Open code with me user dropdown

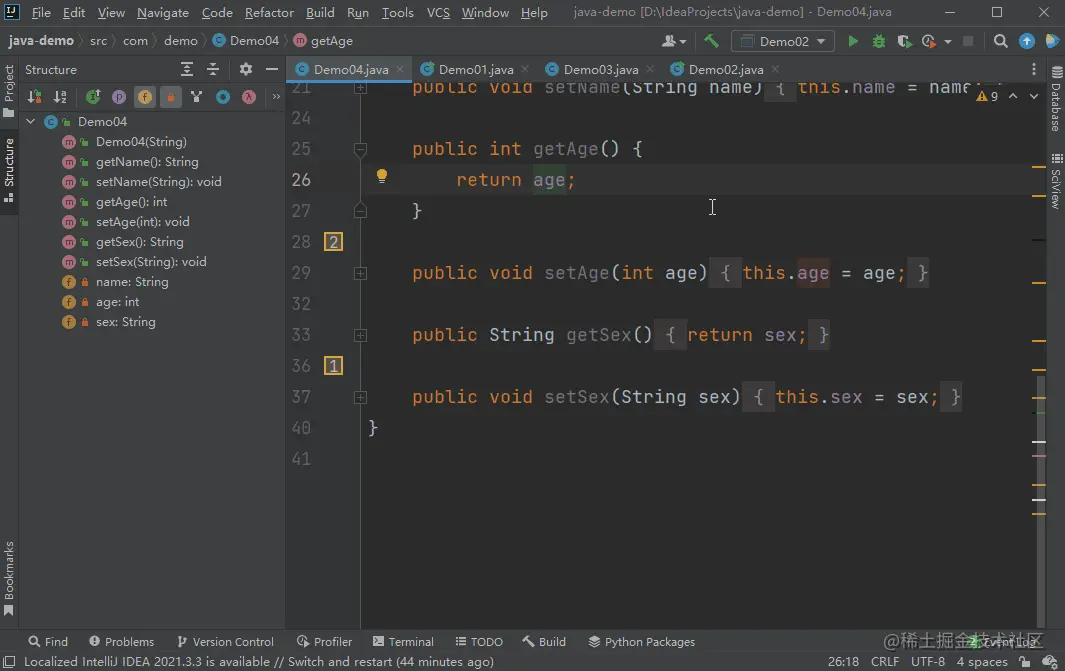[x=674, y=41]
